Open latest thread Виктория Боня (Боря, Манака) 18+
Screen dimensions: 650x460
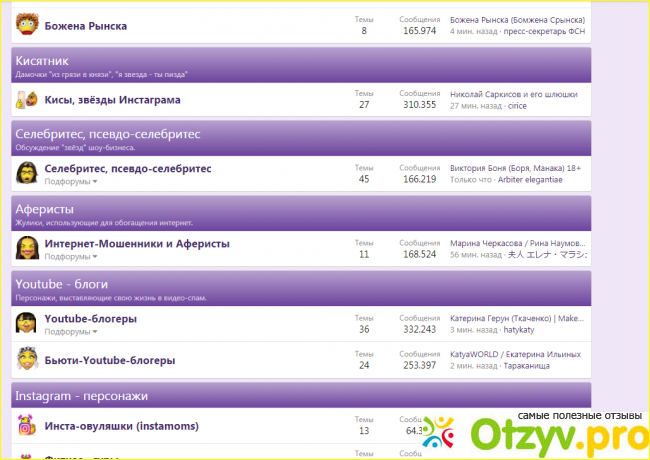[515, 168]
